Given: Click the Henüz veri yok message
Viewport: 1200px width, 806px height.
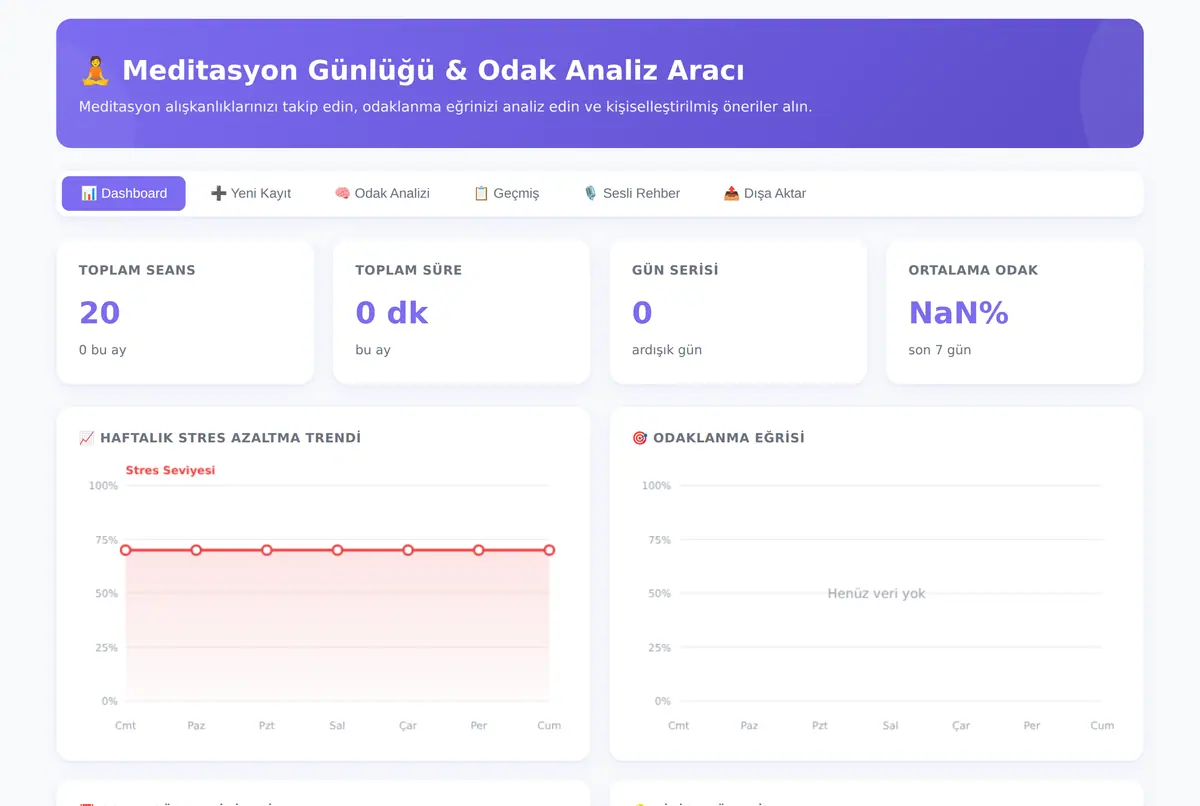Looking at the screenshot, I should click(x=877, y=594).
